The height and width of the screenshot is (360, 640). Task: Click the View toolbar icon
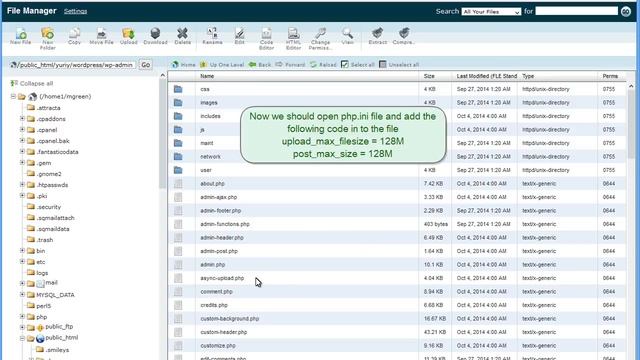tap(347, 36)
